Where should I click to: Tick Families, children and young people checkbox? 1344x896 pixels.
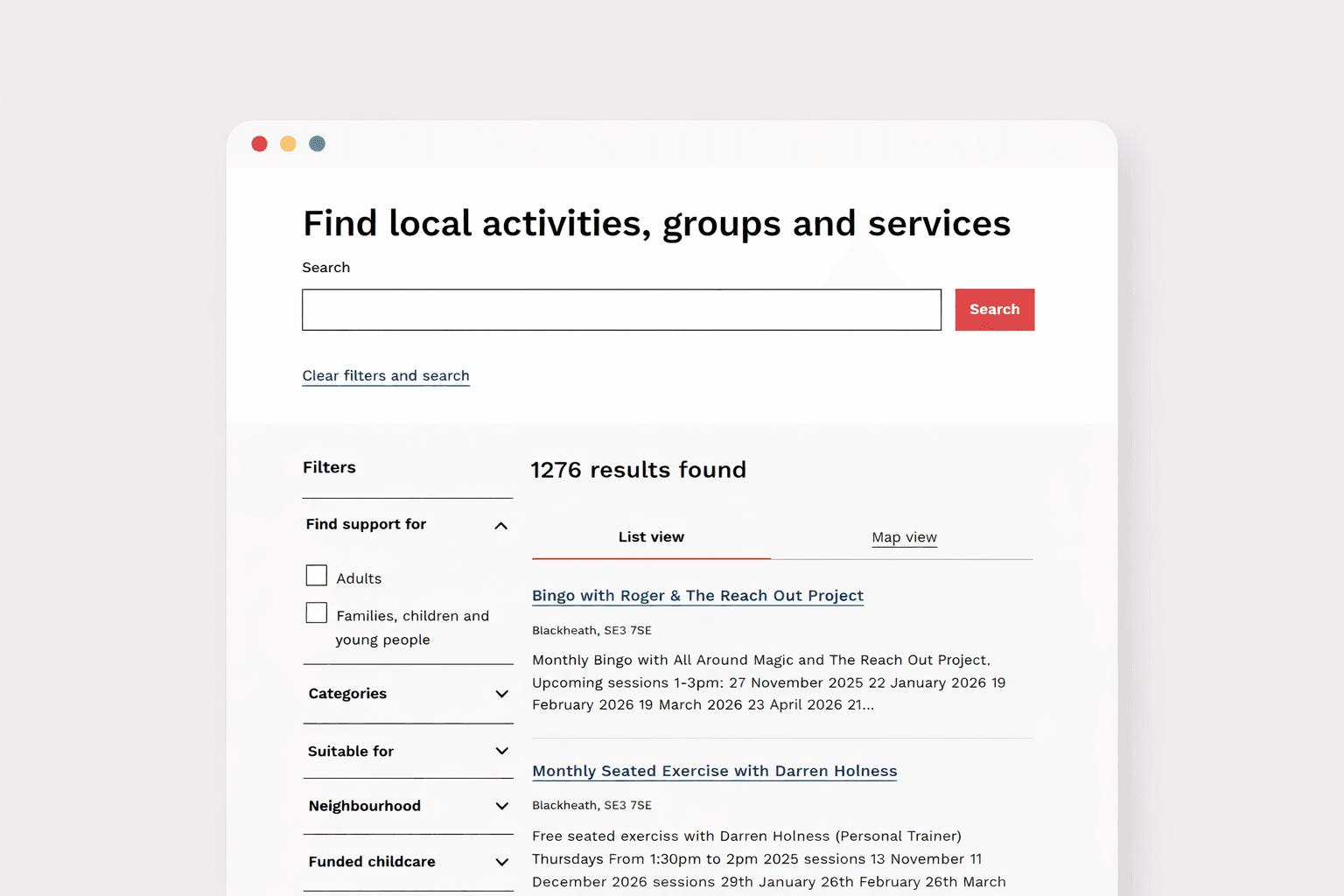click(317, 613)
